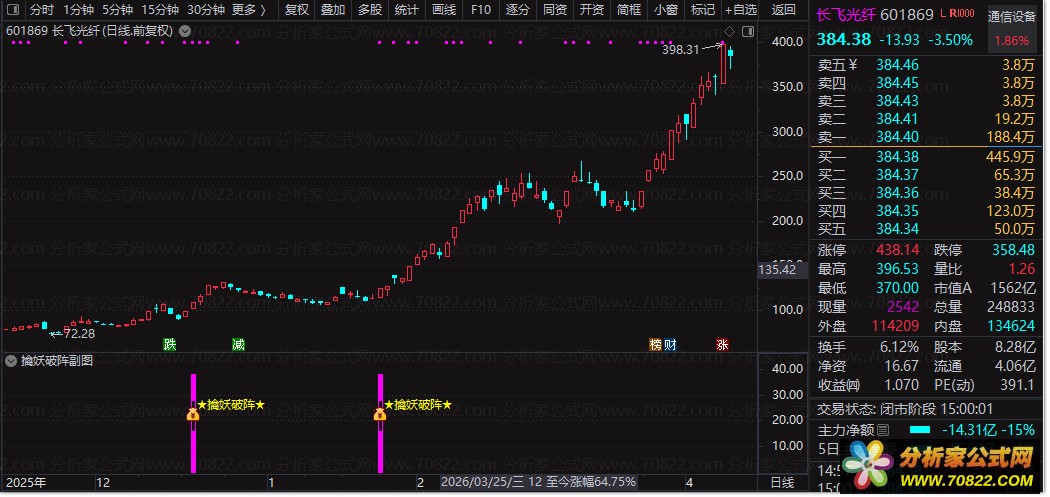Click the first ★擒妖破阵★ signal label
Image resolution: width=1050 pixels, height=497 pixels.
(231, 405)
